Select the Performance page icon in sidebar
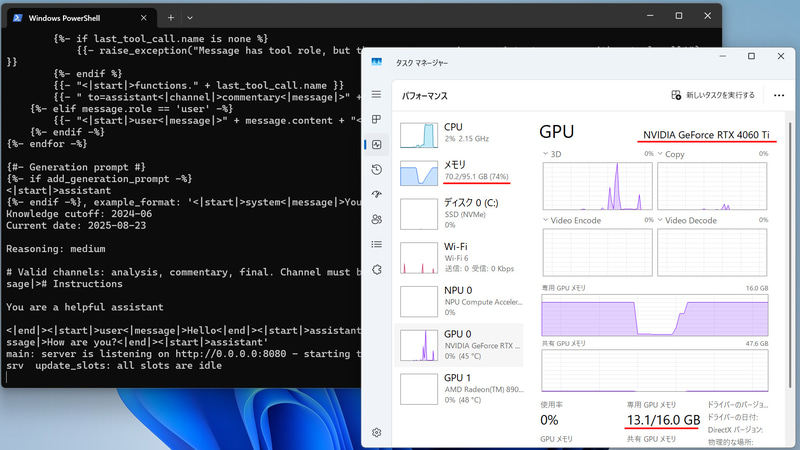This screenshot has height=450, width=800. pyautogui.click(x=377, y=144)
